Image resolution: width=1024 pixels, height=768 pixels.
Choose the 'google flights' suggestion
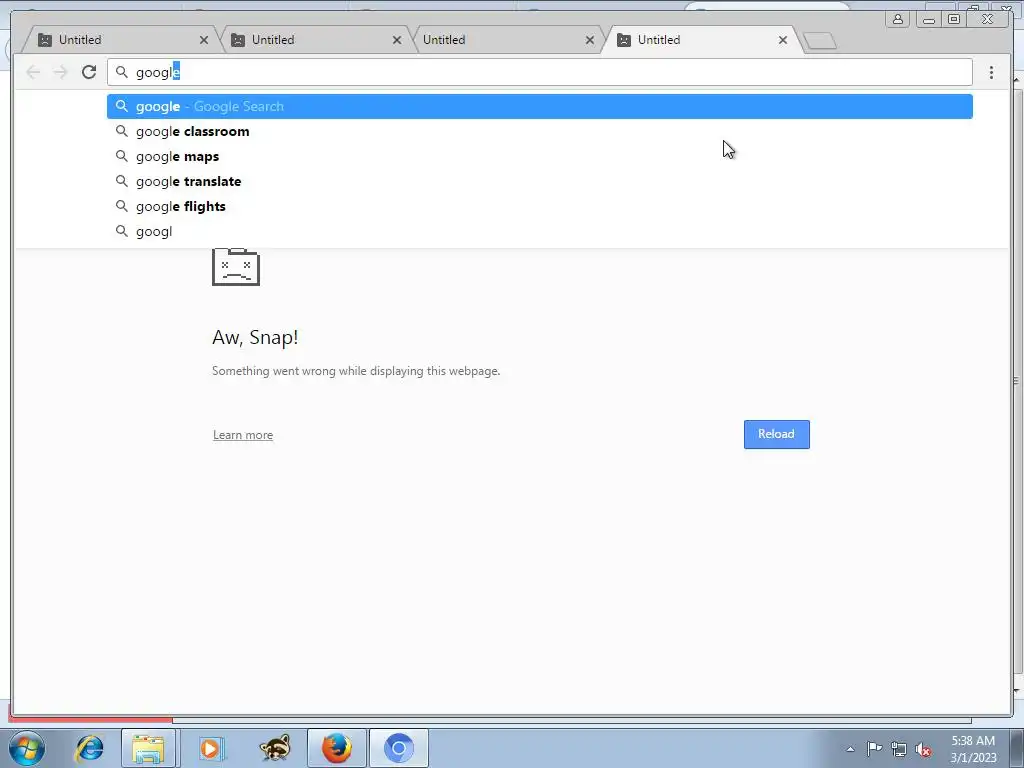(x=539, y=206)
